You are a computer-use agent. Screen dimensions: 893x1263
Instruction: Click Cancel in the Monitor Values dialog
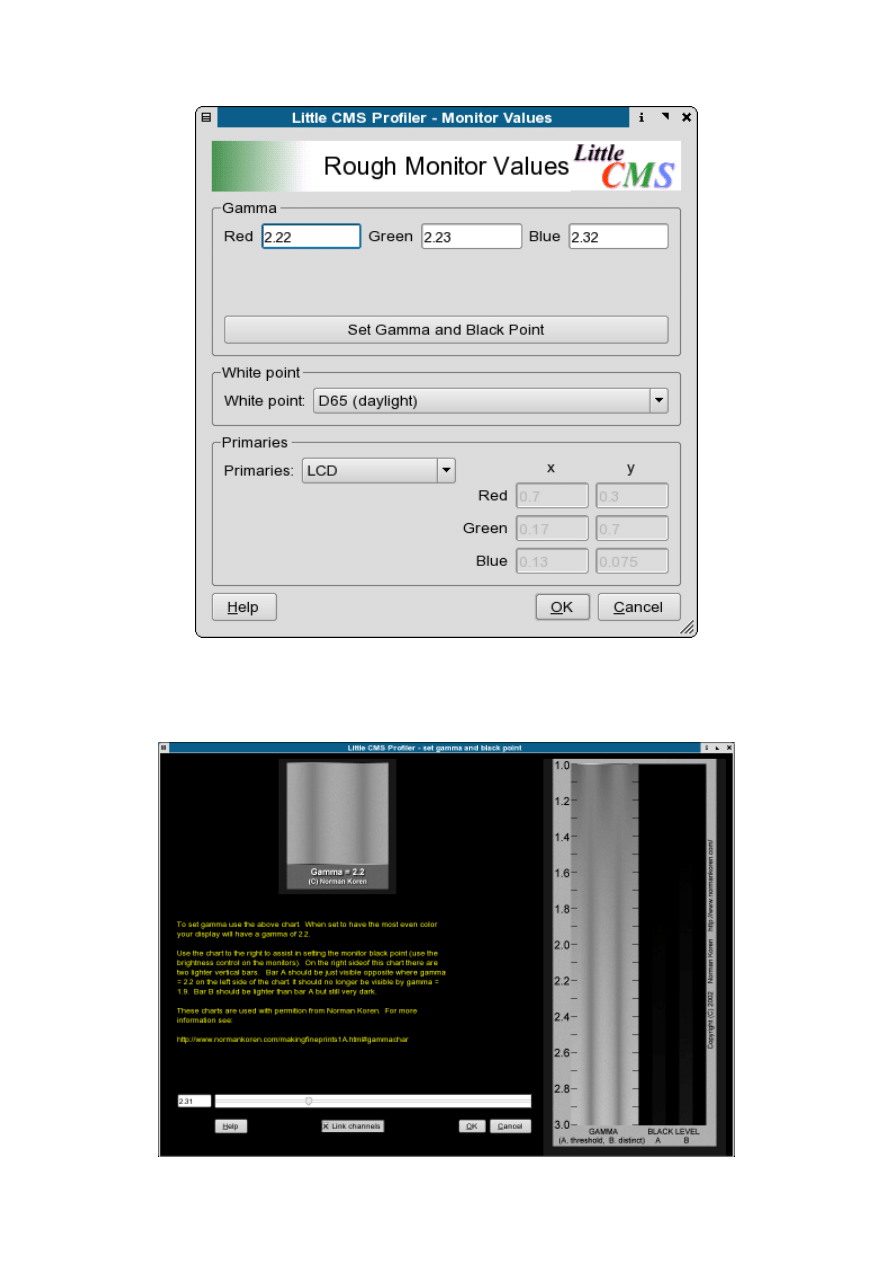point(638,607)
